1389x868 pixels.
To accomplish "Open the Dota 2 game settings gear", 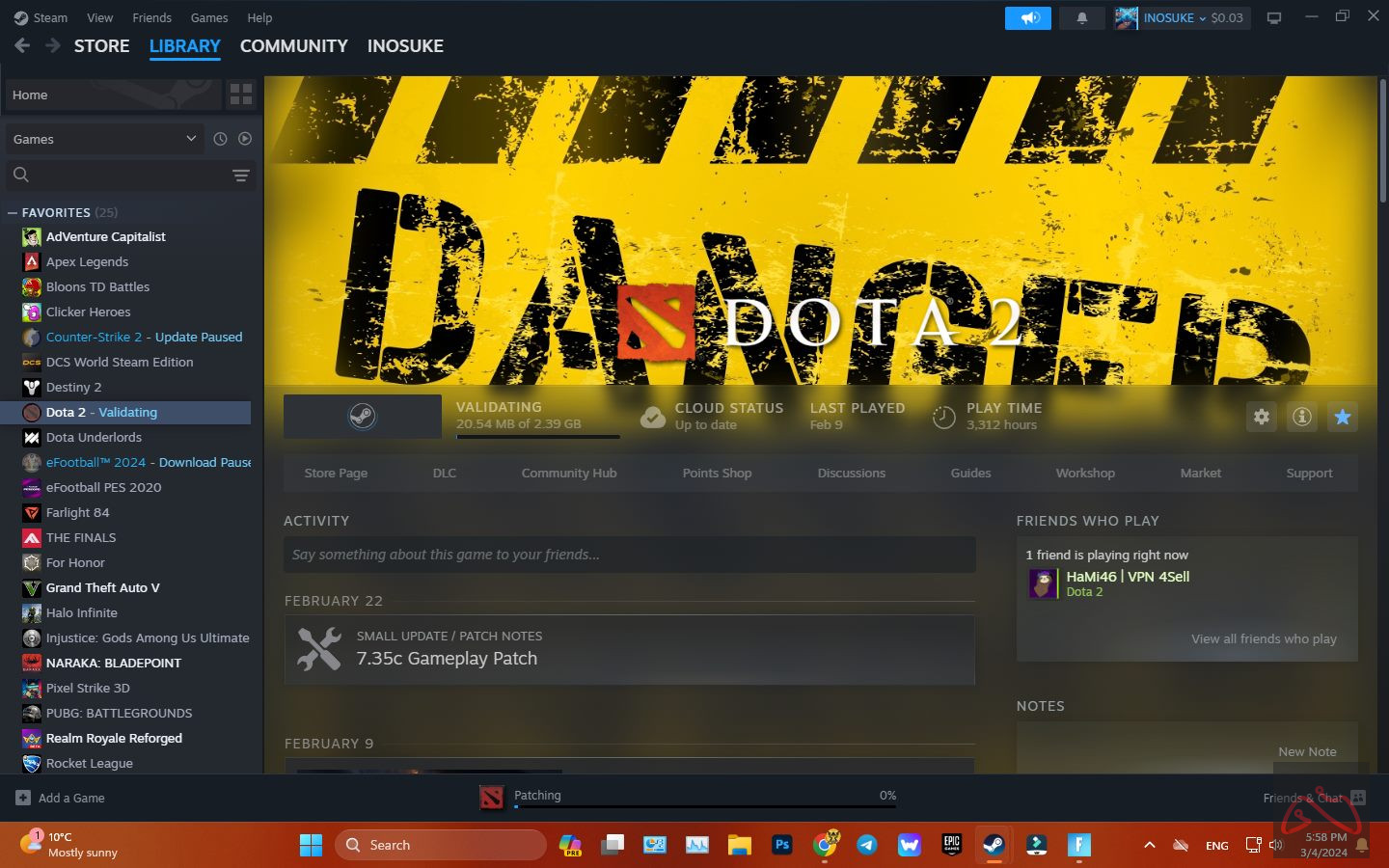I will 1261,417.
